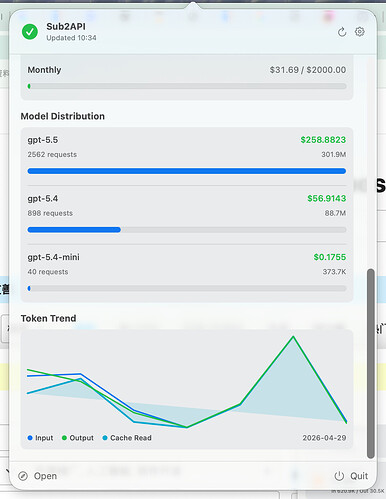Click the Token Trend heading

click(x=48, y=318)
